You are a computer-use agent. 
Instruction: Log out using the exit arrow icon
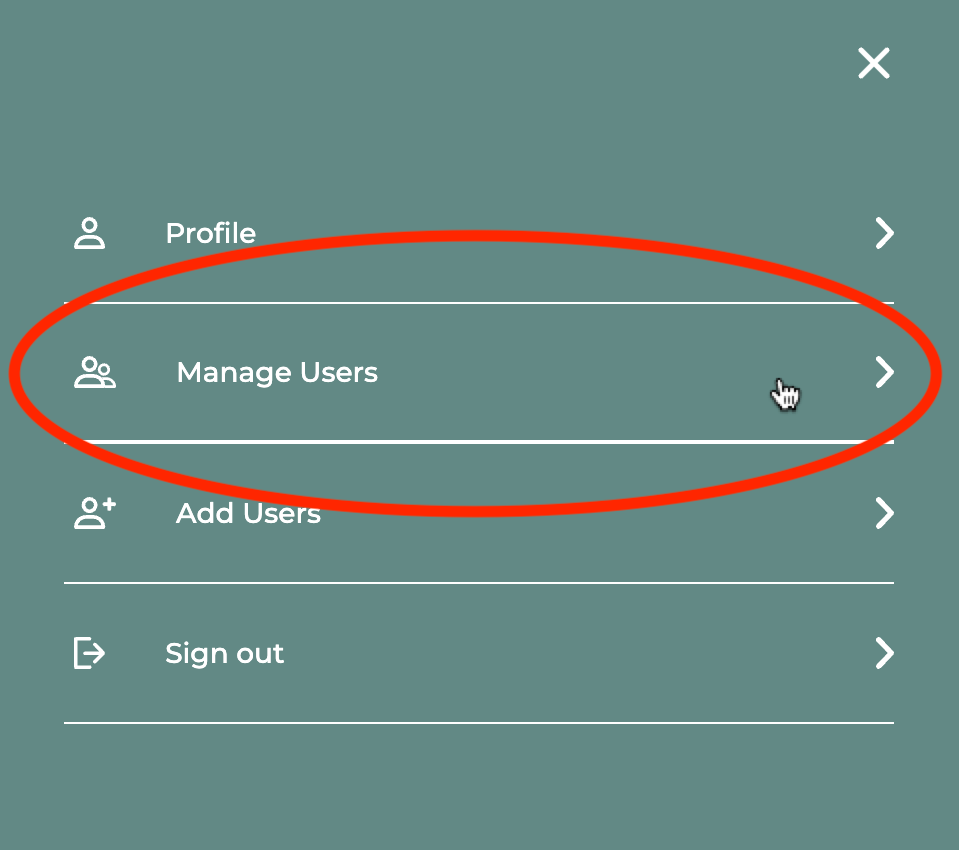(89, 652)
